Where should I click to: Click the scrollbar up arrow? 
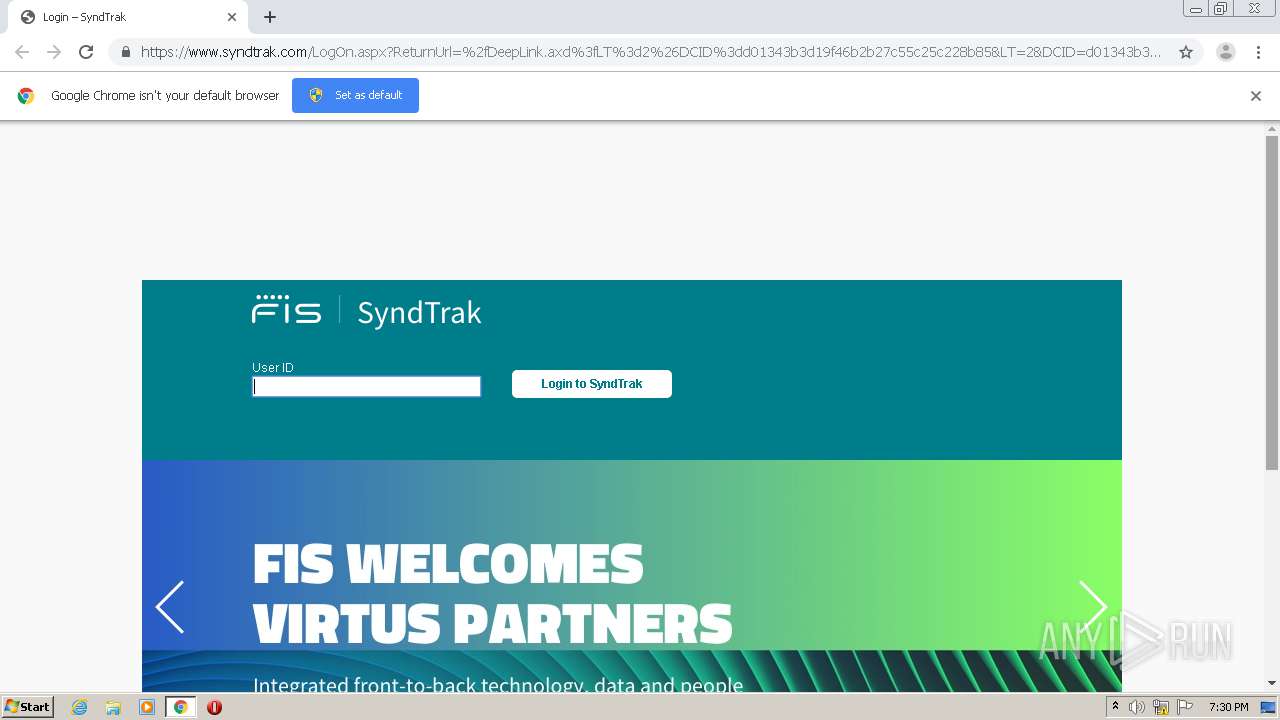pyautogui.click(x=1272, y=130)
